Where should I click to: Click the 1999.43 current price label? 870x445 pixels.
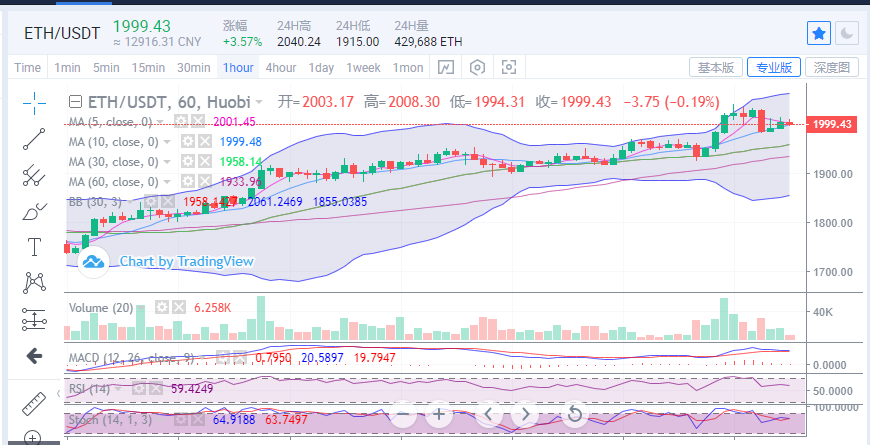(832, 124)
